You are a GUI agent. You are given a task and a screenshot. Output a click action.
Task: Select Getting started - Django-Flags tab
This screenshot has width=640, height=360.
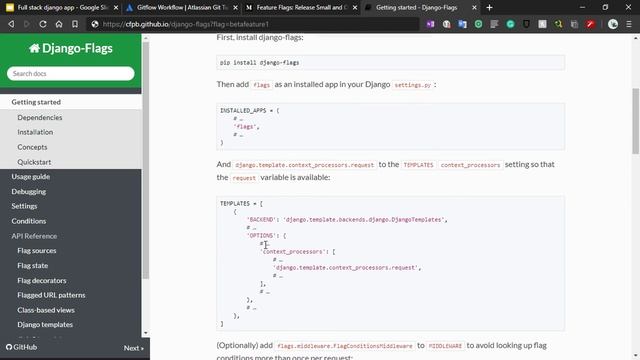pos(420,7)
